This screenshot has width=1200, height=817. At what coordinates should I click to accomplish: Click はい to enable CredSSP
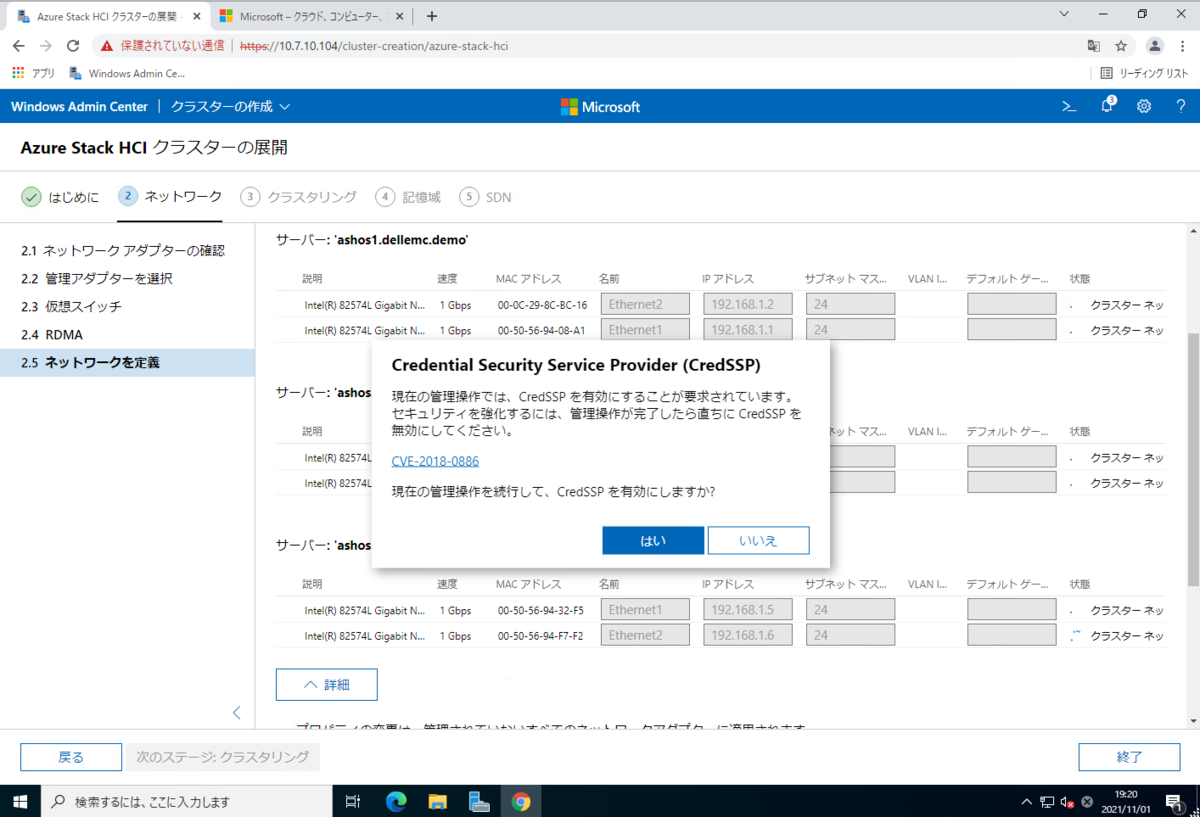tap(653, 540)
